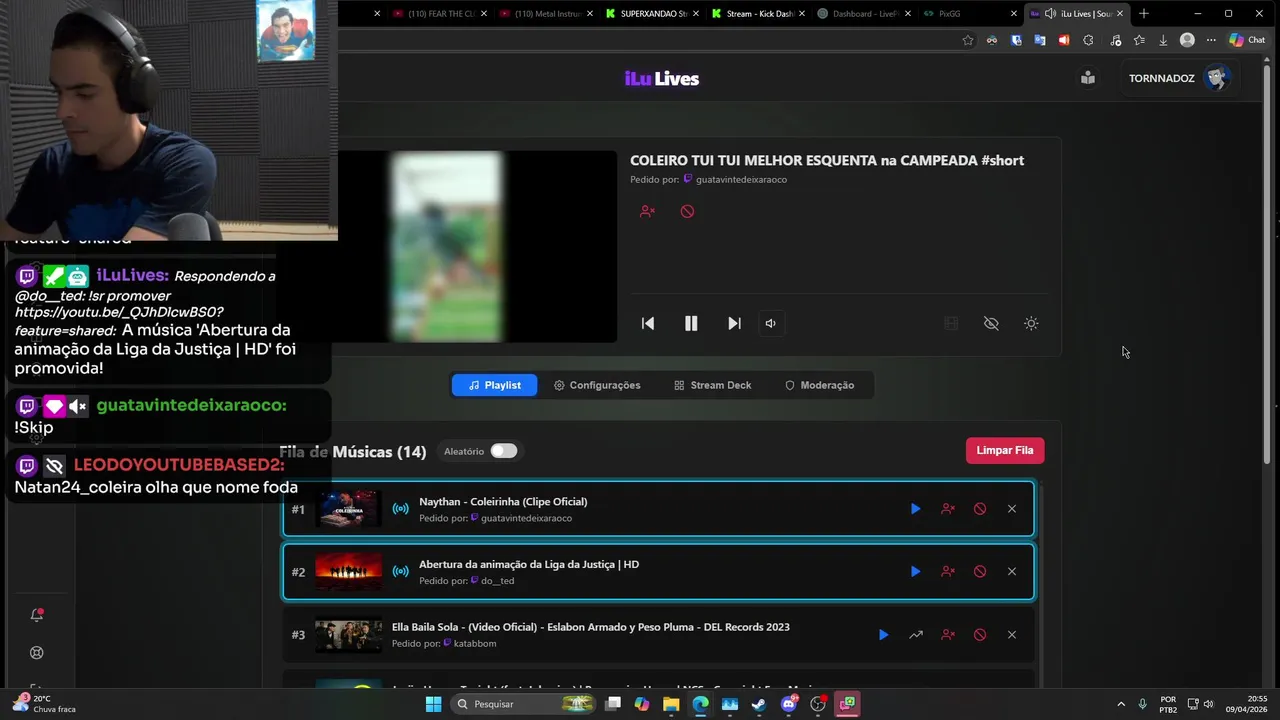
Task: Click the weather widget showing 20°C Chuva fraca
Action: tap(44, 704)
